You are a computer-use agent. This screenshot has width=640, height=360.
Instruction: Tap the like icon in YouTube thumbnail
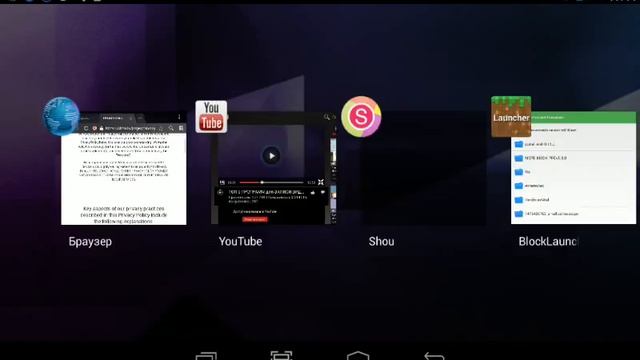[313, 192]
